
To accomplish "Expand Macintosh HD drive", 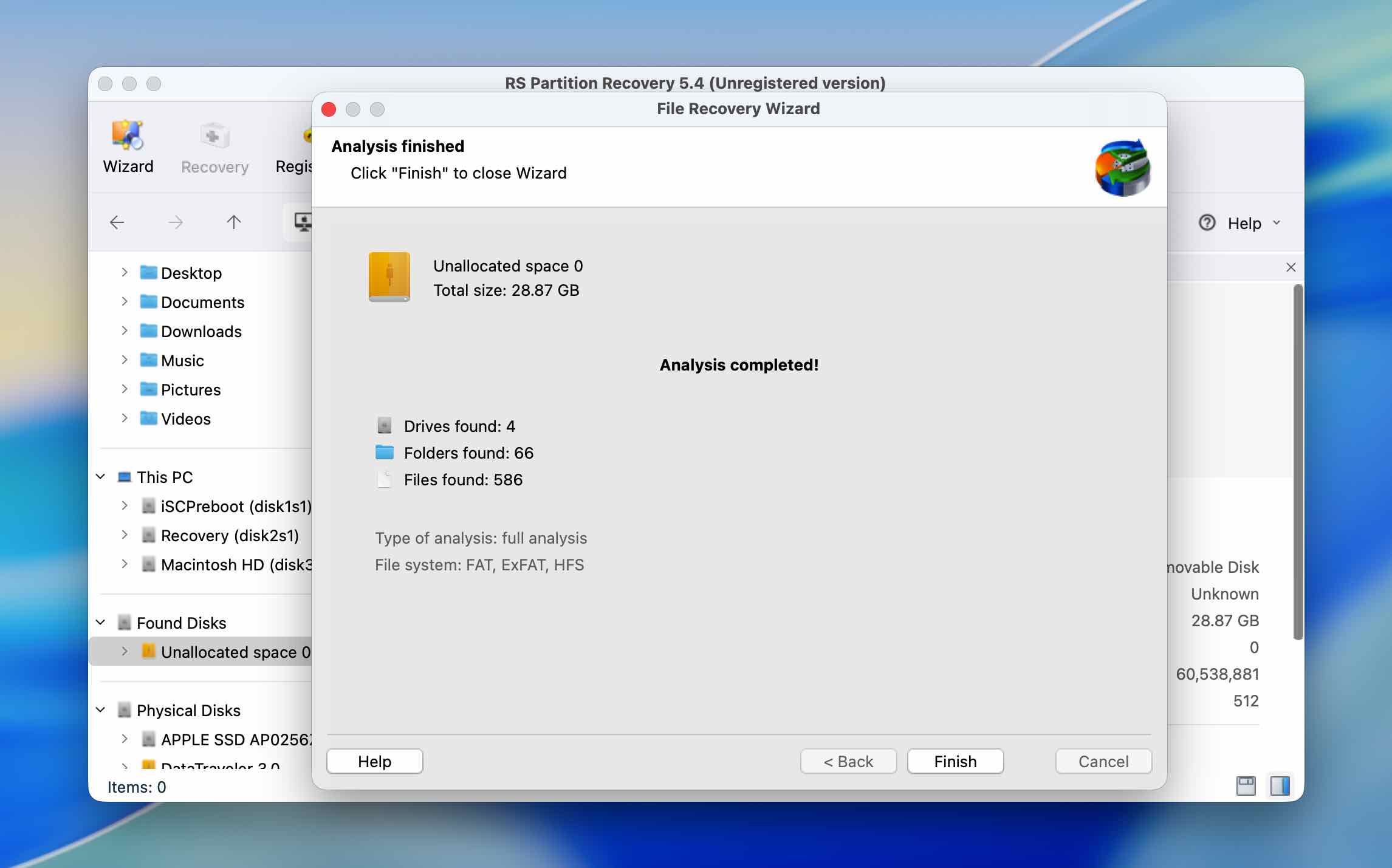I will (x=124, y=564).
